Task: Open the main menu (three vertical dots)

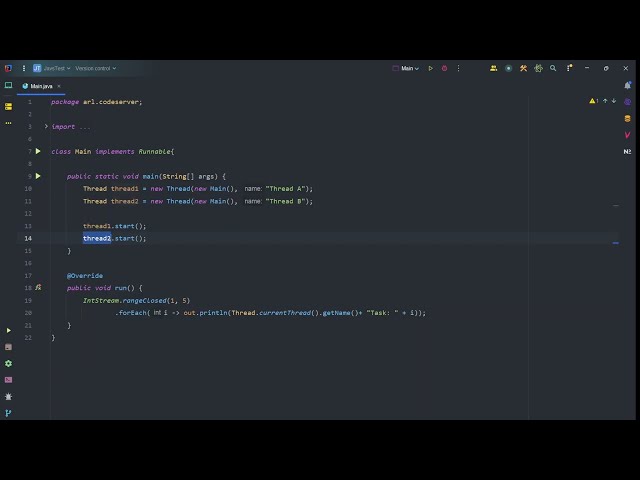Action: [x=24, y=68]
